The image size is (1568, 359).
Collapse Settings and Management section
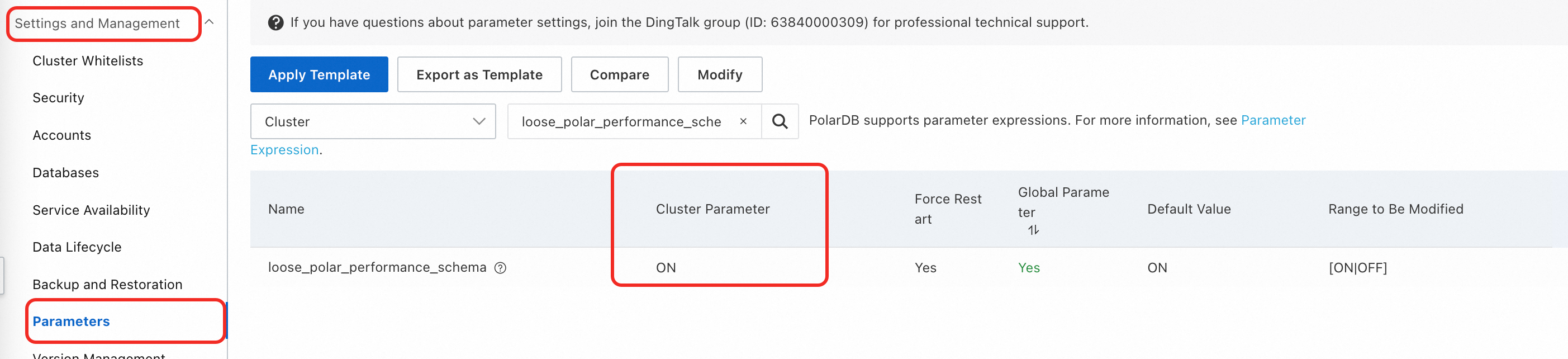(x=210, y=22)
